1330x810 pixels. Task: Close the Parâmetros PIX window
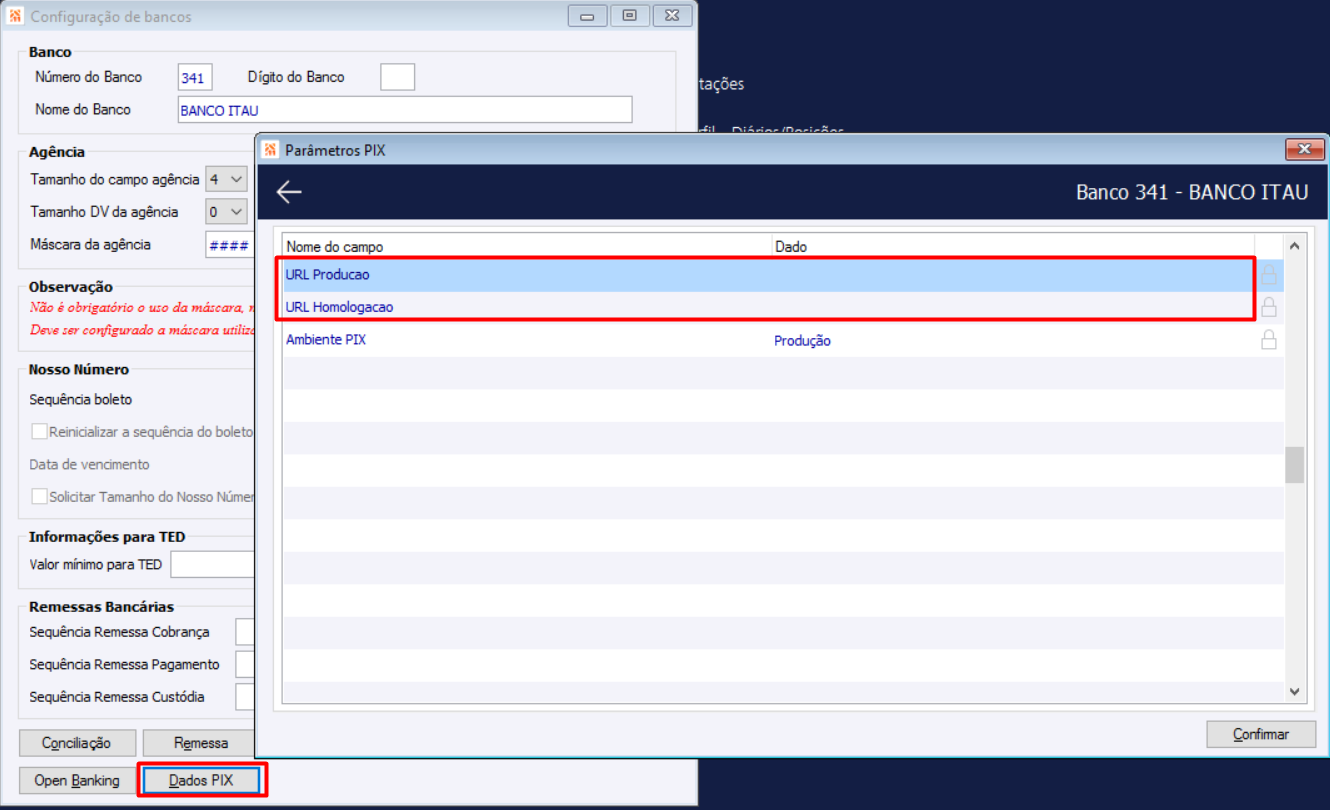pyautogui.click(x=1304, y=150)
